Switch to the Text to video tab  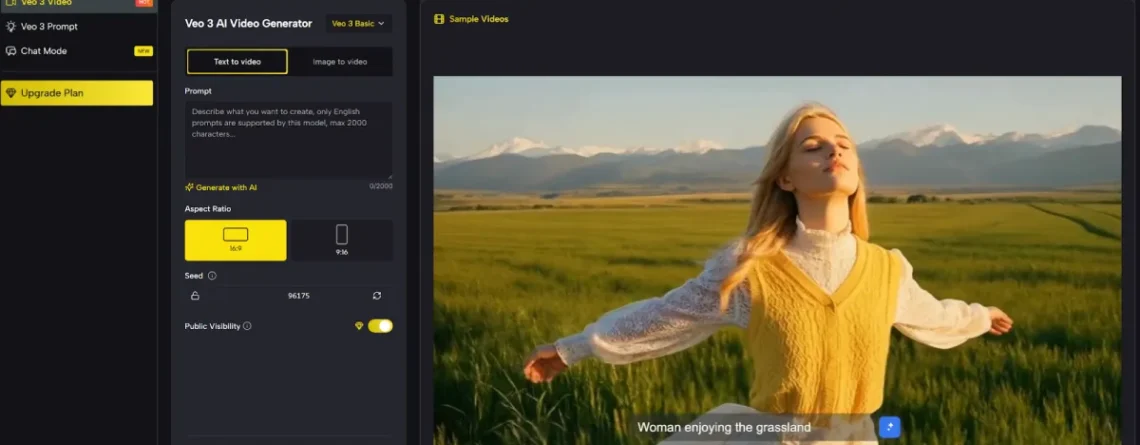237,62
